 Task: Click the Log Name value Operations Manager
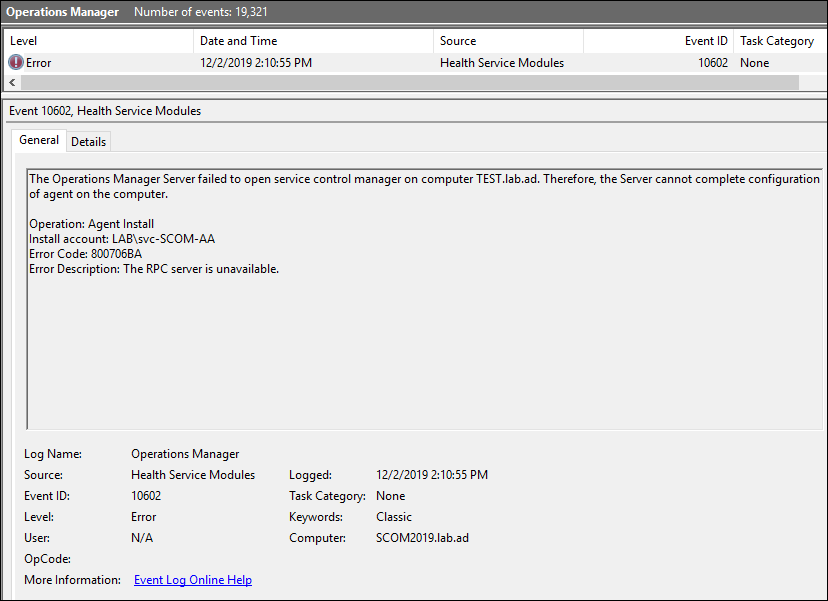(x=185, y=454)
